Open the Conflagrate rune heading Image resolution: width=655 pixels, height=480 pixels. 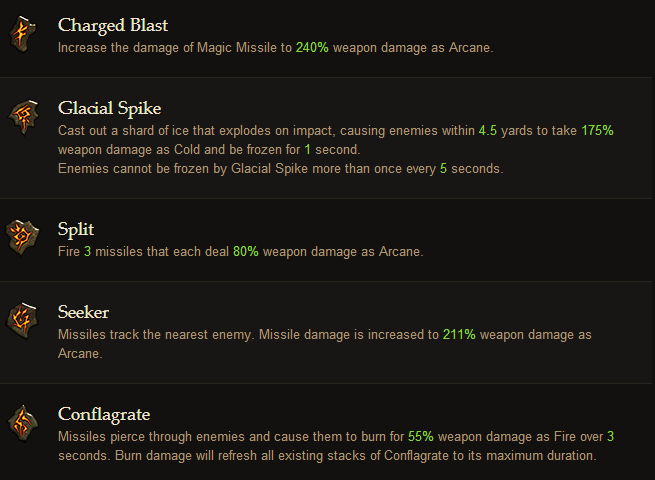(x=104, y=415)
